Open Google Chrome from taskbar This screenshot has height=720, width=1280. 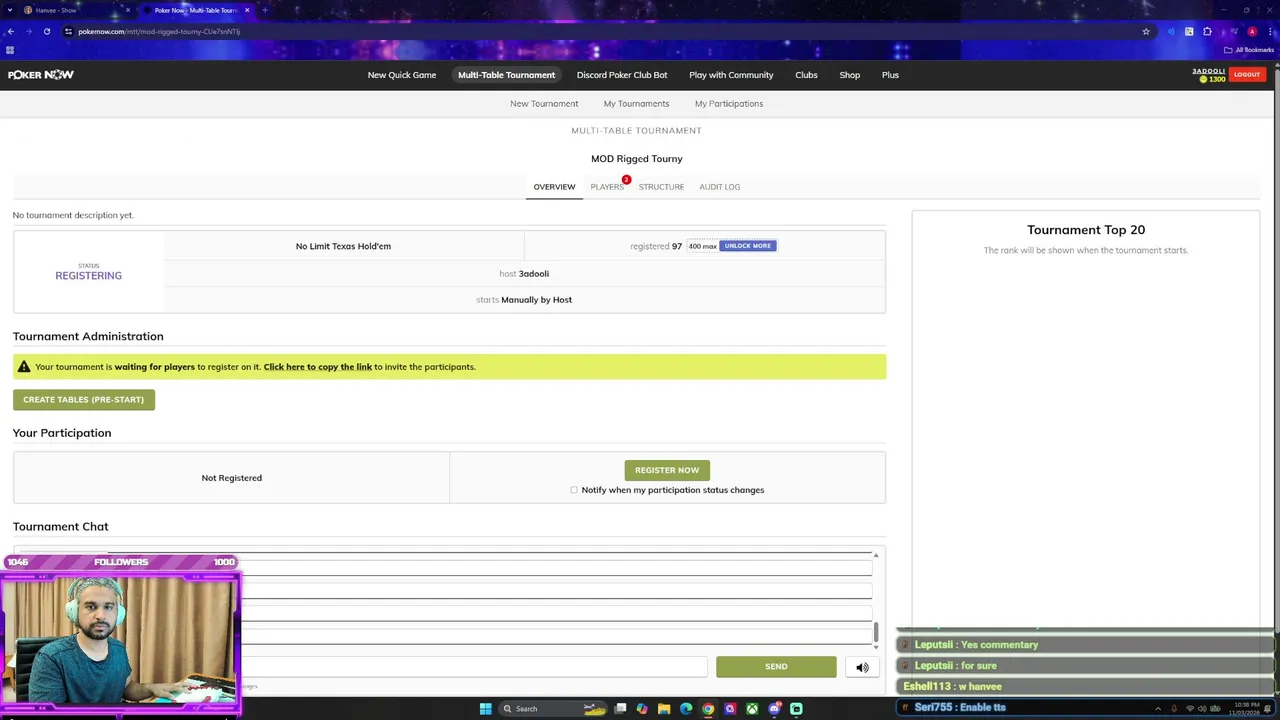708,709
